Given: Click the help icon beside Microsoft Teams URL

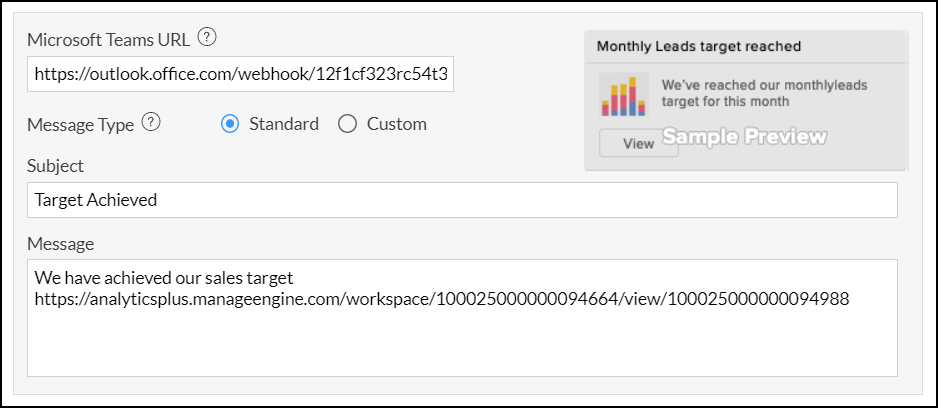Looking at the screenshot, I should pyautogui.click(x=206, y=39).
